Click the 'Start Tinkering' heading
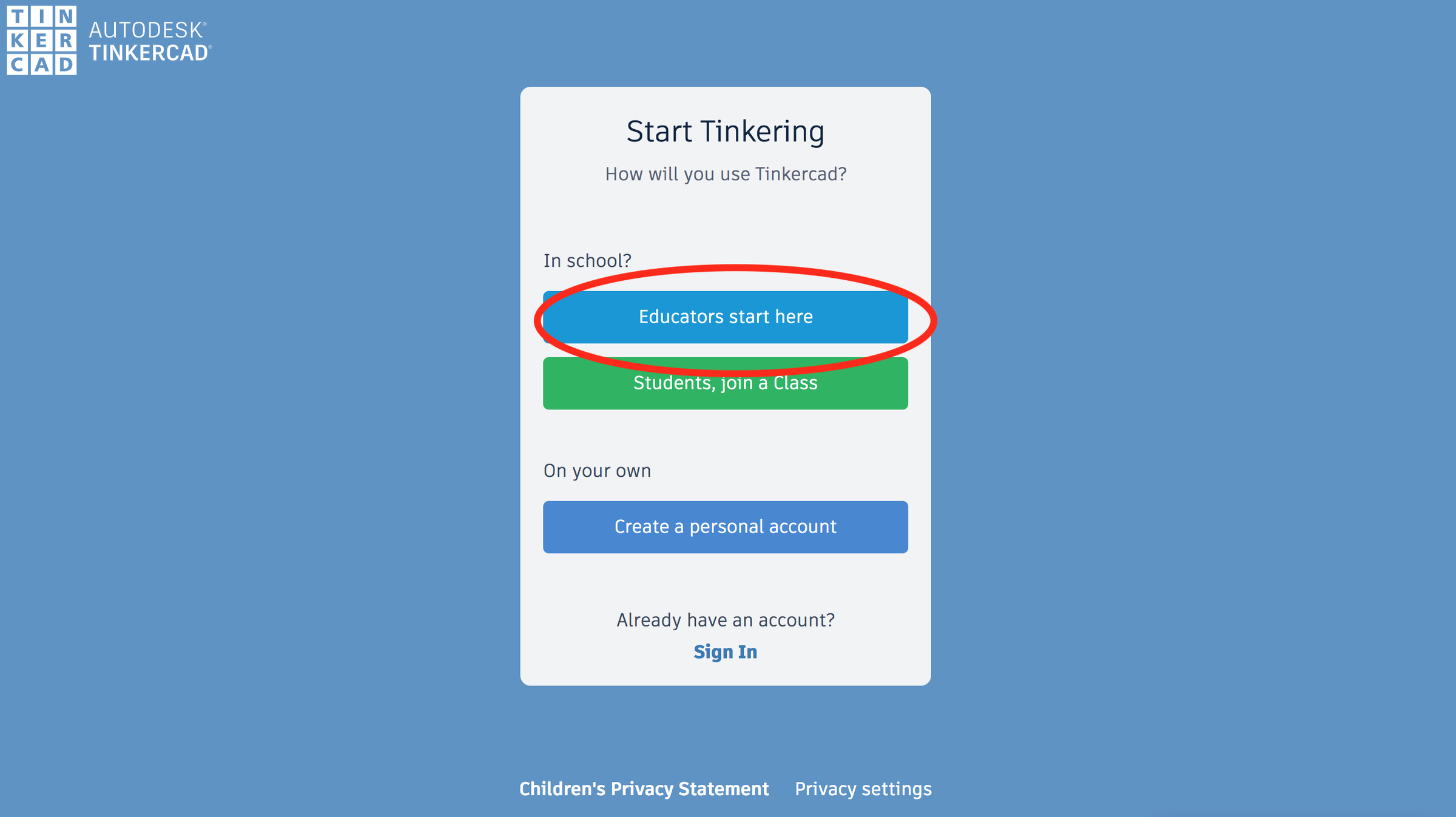 726,130
